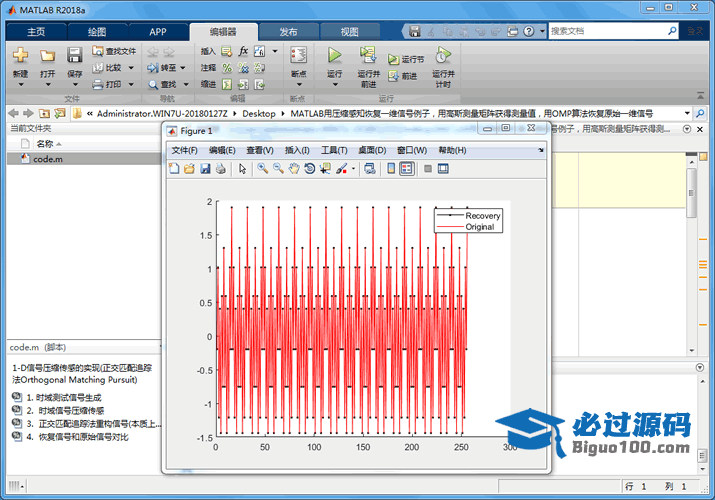Expand the Print dropdown arrow
715x500 pixels.
(131, 84)
